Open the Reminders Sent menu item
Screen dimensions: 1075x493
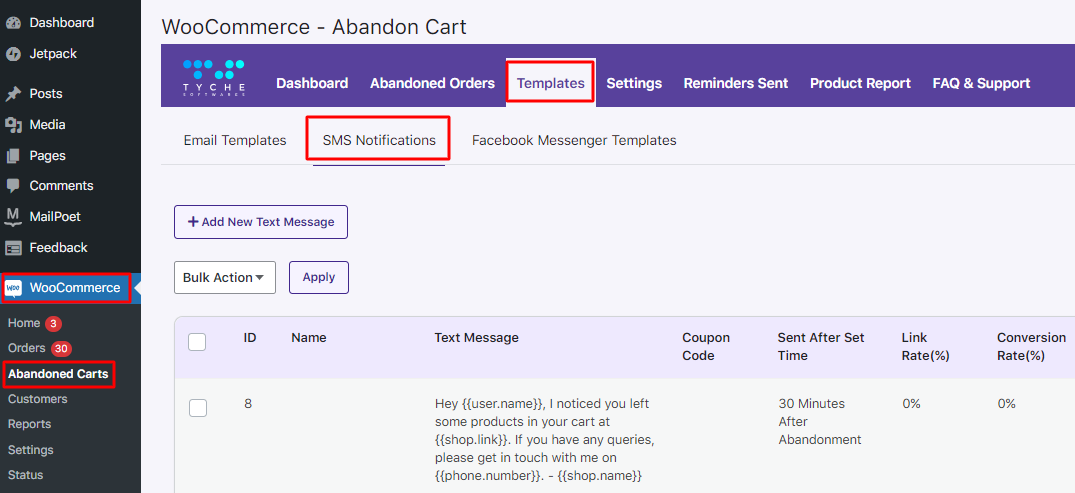tap(736, 84)
